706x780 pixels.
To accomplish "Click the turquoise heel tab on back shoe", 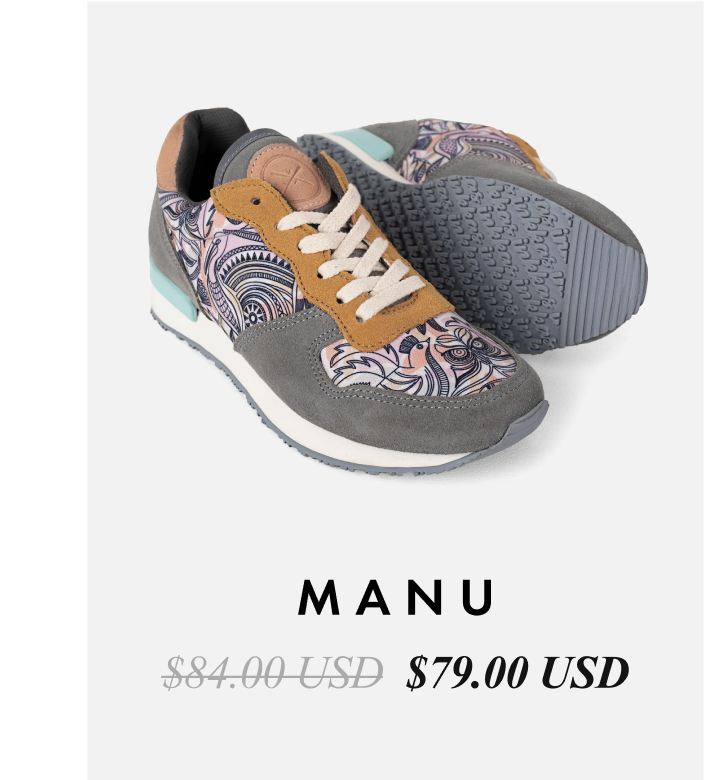I will point(364,143).
